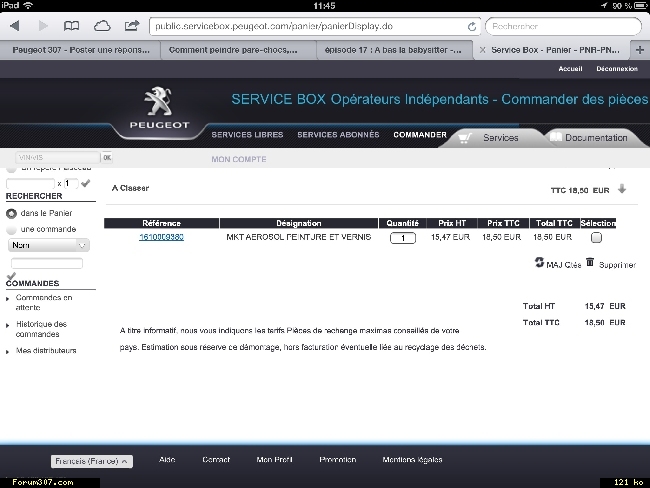Click the Accueil link
The width and height of the screenshot is (650, 488).
(x=570, y=69)
